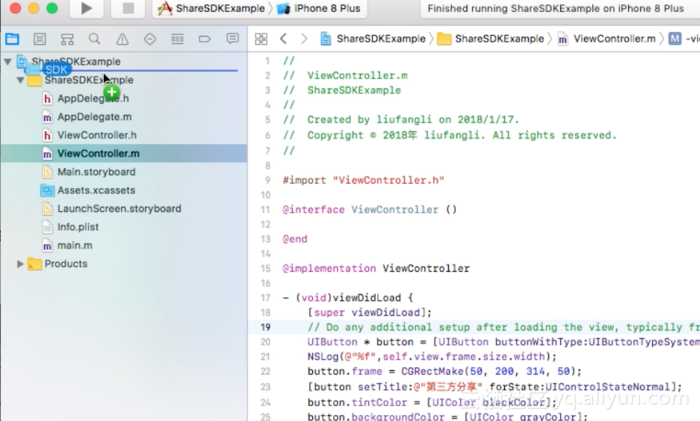Click the Copyright comment line
700x421 pixels.
(x=450, y=135)
